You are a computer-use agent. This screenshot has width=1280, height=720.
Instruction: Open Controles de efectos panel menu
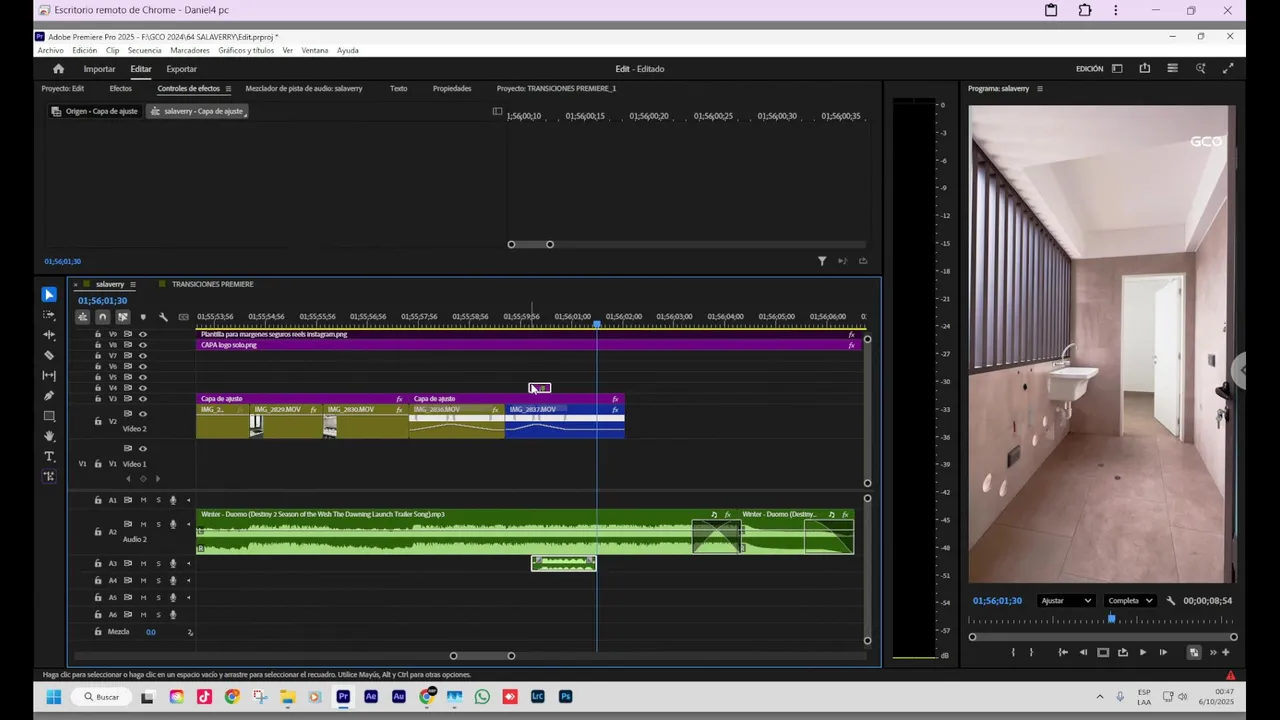[x=228, y=88]
